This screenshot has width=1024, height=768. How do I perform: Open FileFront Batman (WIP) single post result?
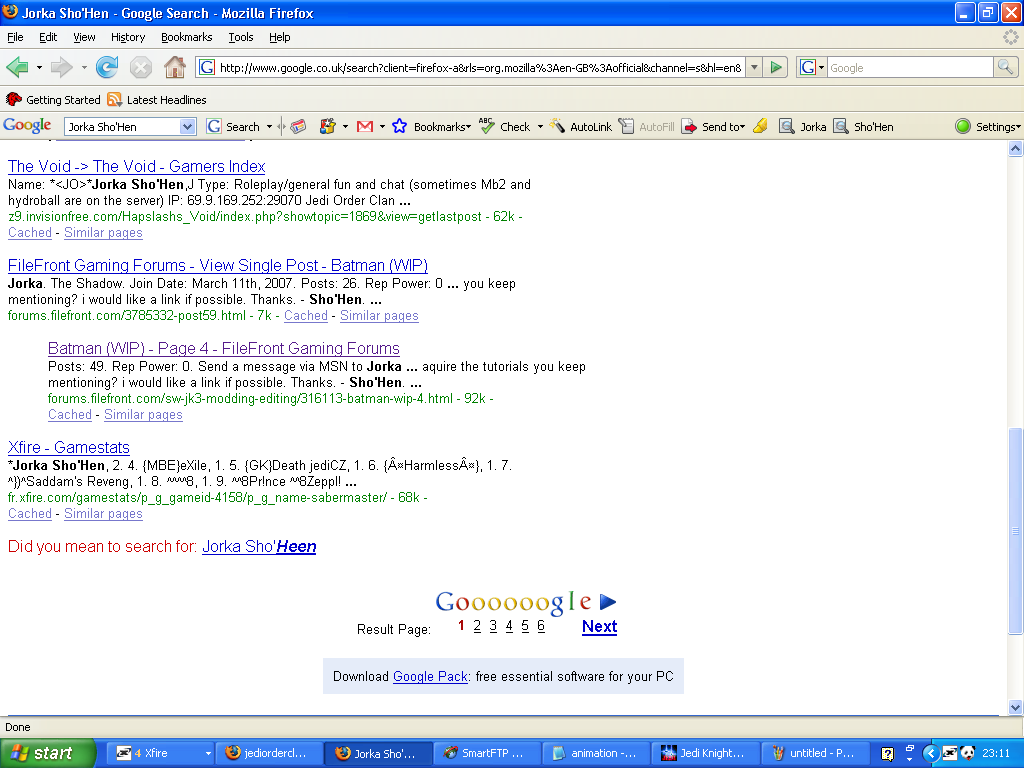point(217,266)
